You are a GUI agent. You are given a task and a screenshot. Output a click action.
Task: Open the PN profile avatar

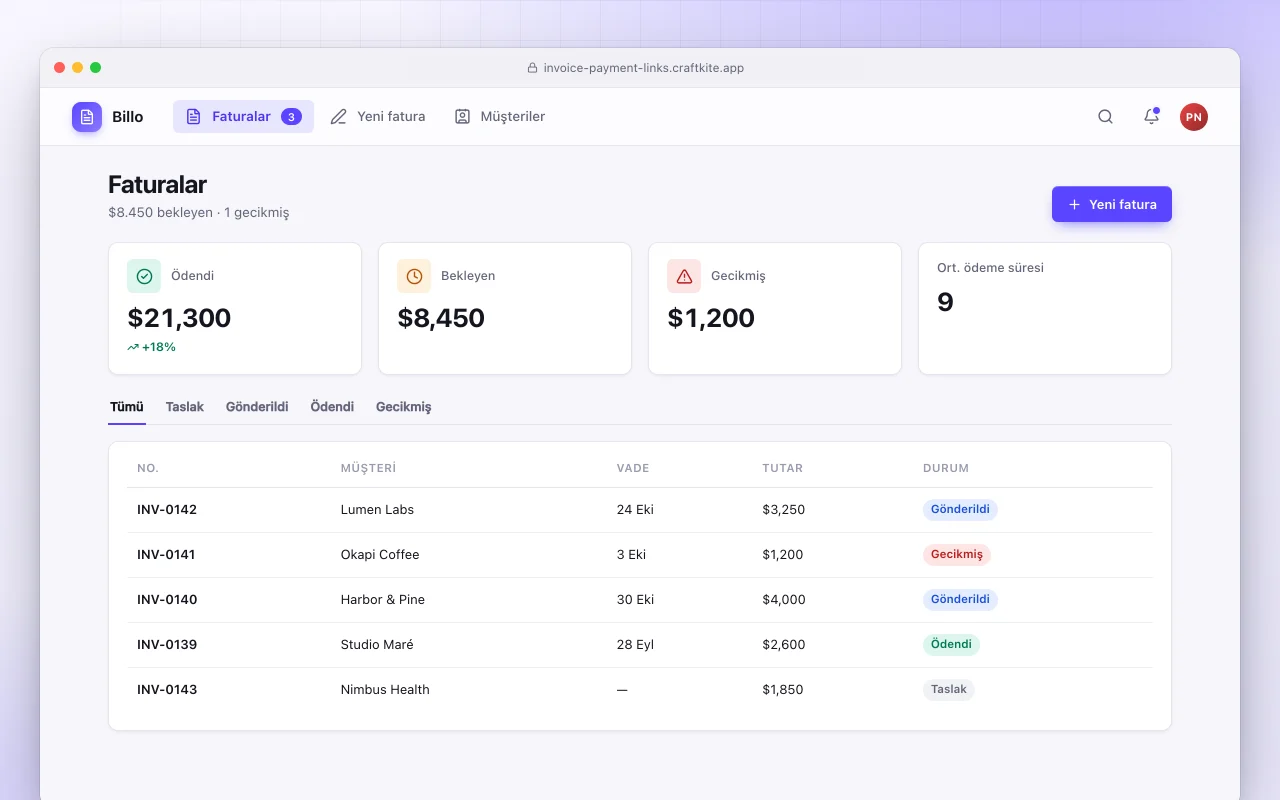pyautogui.click(x=1193, y=117)
